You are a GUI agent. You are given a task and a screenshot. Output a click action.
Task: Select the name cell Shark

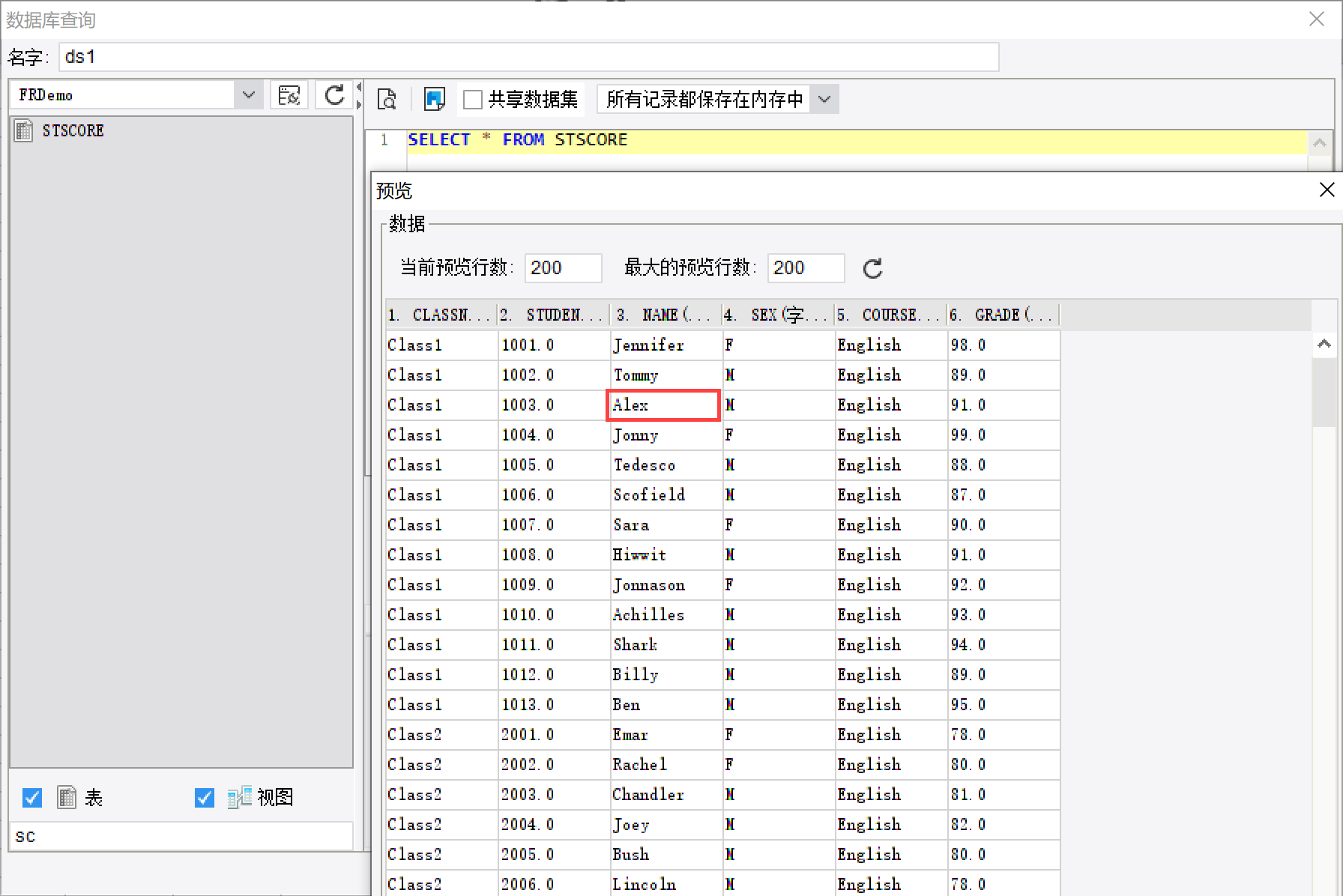[666, 645]
